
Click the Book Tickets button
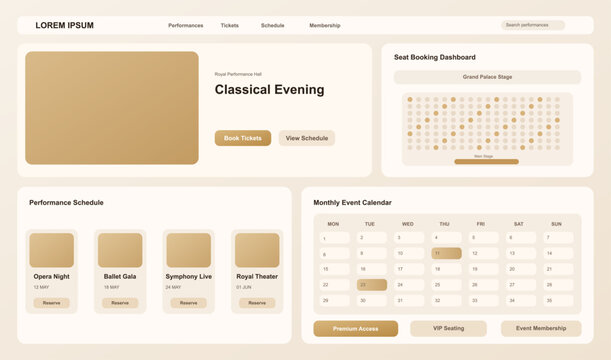[243, 138]
